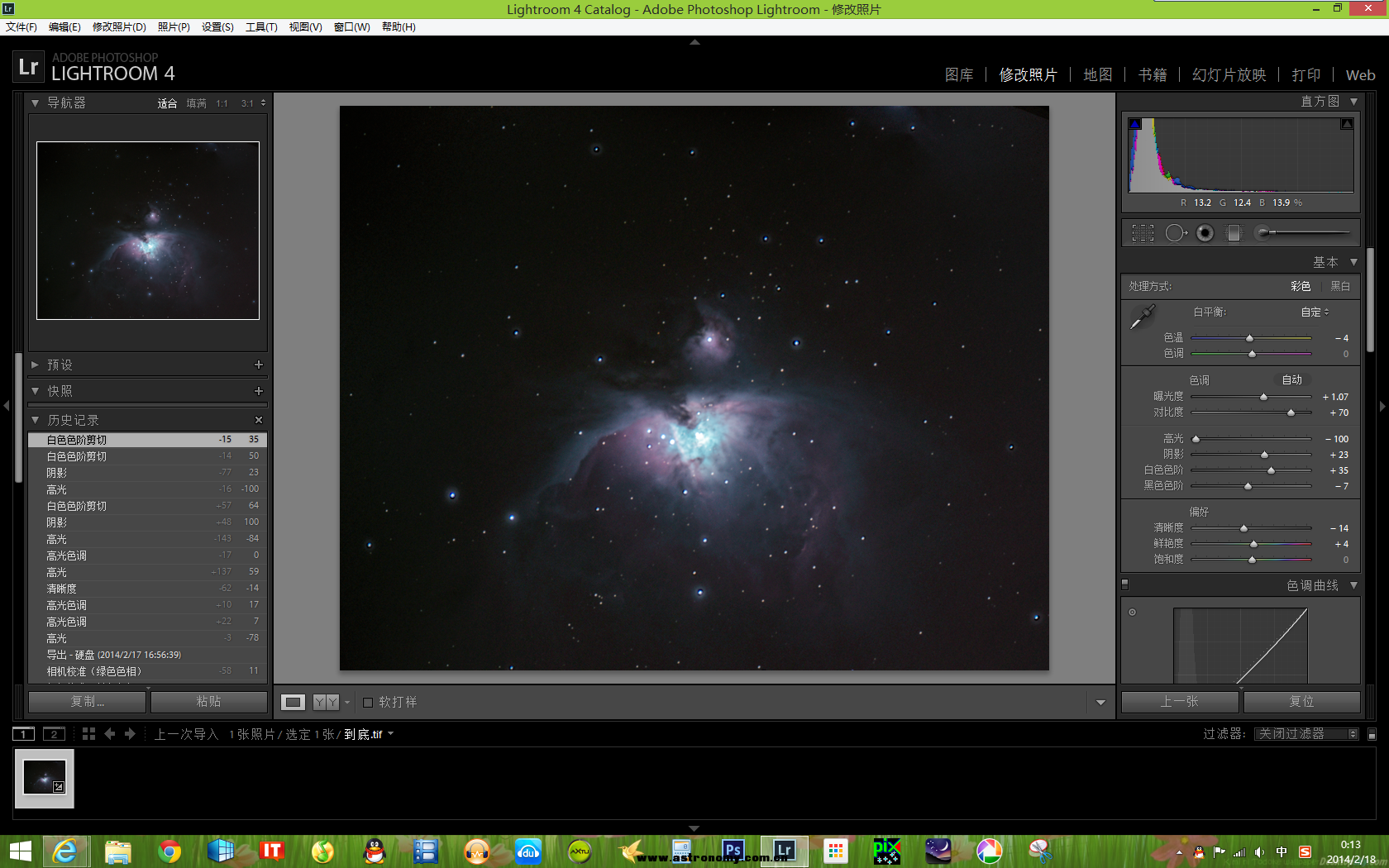
Task: Go back with filmstrip left arrow
Action: 110,734
